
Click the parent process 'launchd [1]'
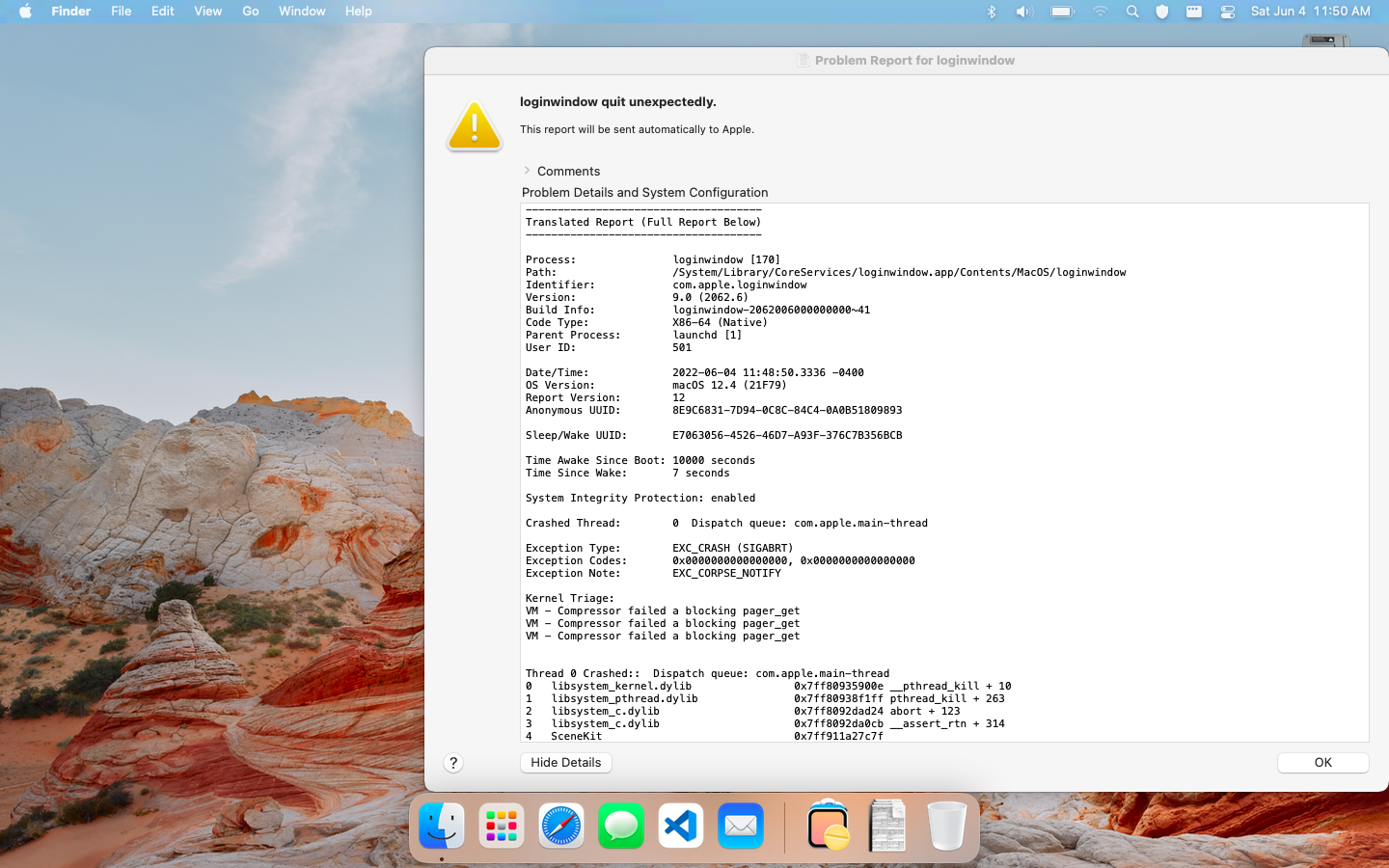coord(708,336)
